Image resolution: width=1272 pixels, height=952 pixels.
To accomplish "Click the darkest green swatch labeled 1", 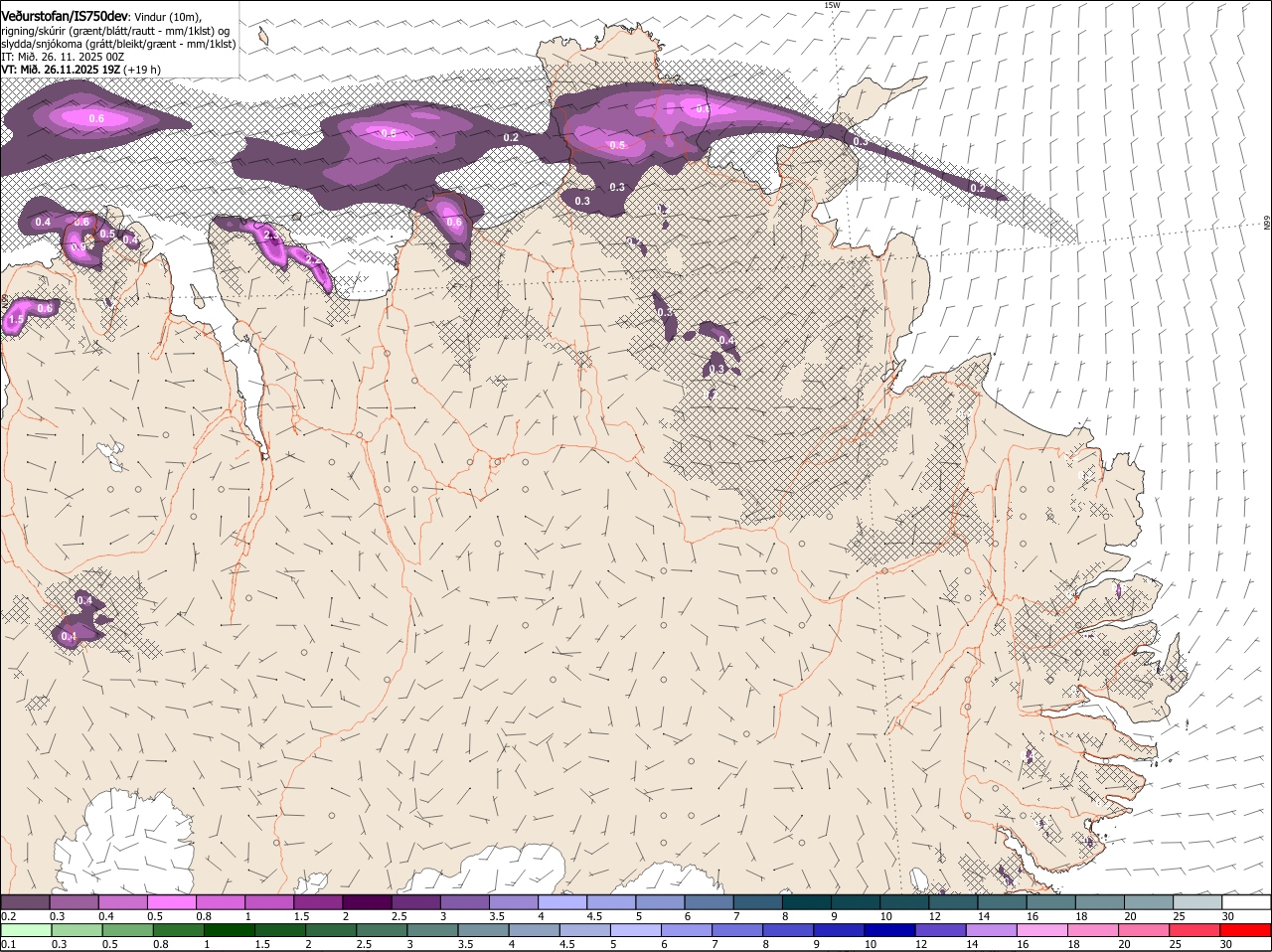I will 228,930.
